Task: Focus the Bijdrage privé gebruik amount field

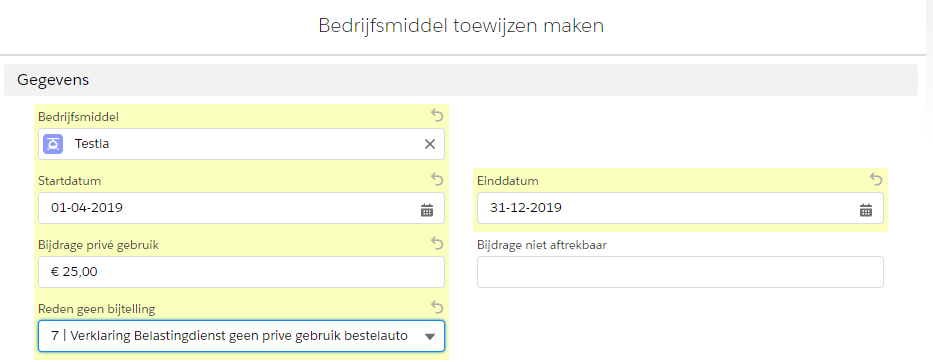Action: (x=241, y=272)
